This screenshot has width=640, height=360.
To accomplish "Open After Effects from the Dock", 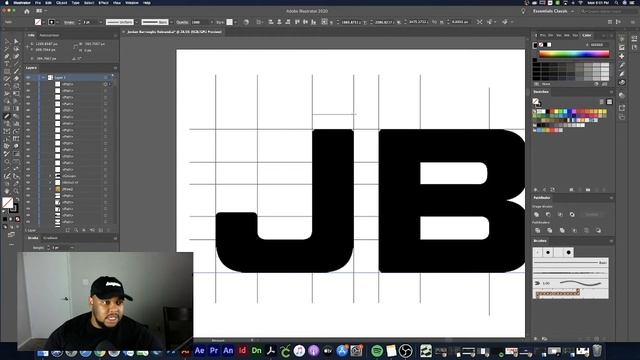I will tap(200, 350).
